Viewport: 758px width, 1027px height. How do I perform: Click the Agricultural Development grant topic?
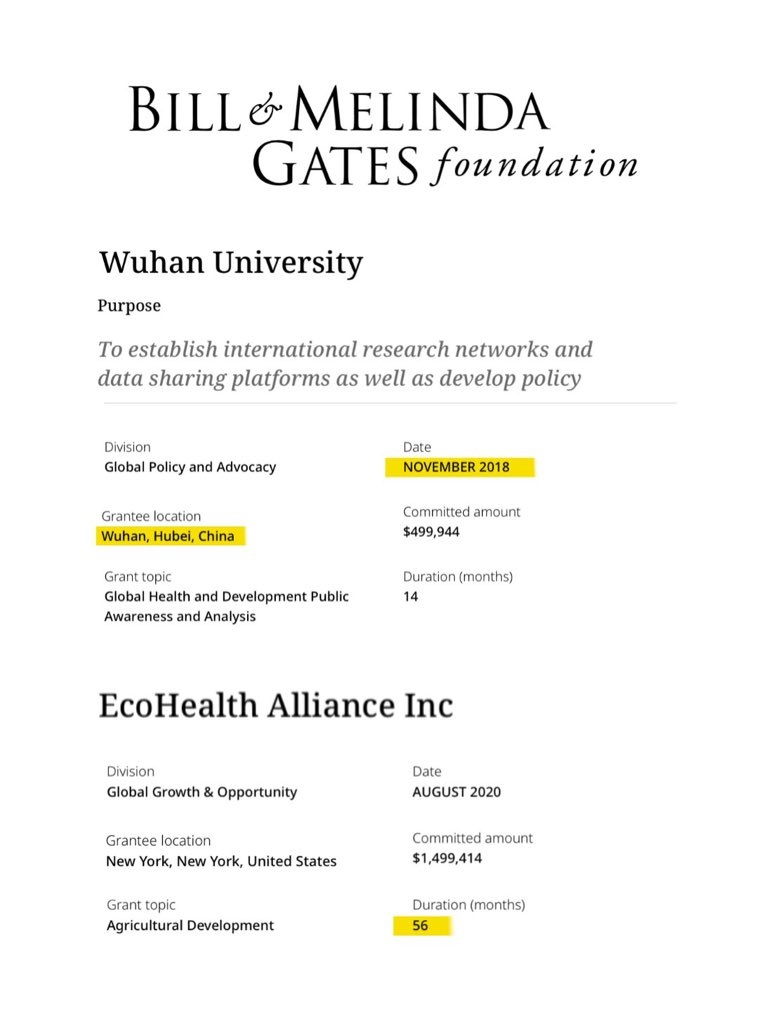tap(190, 926)
